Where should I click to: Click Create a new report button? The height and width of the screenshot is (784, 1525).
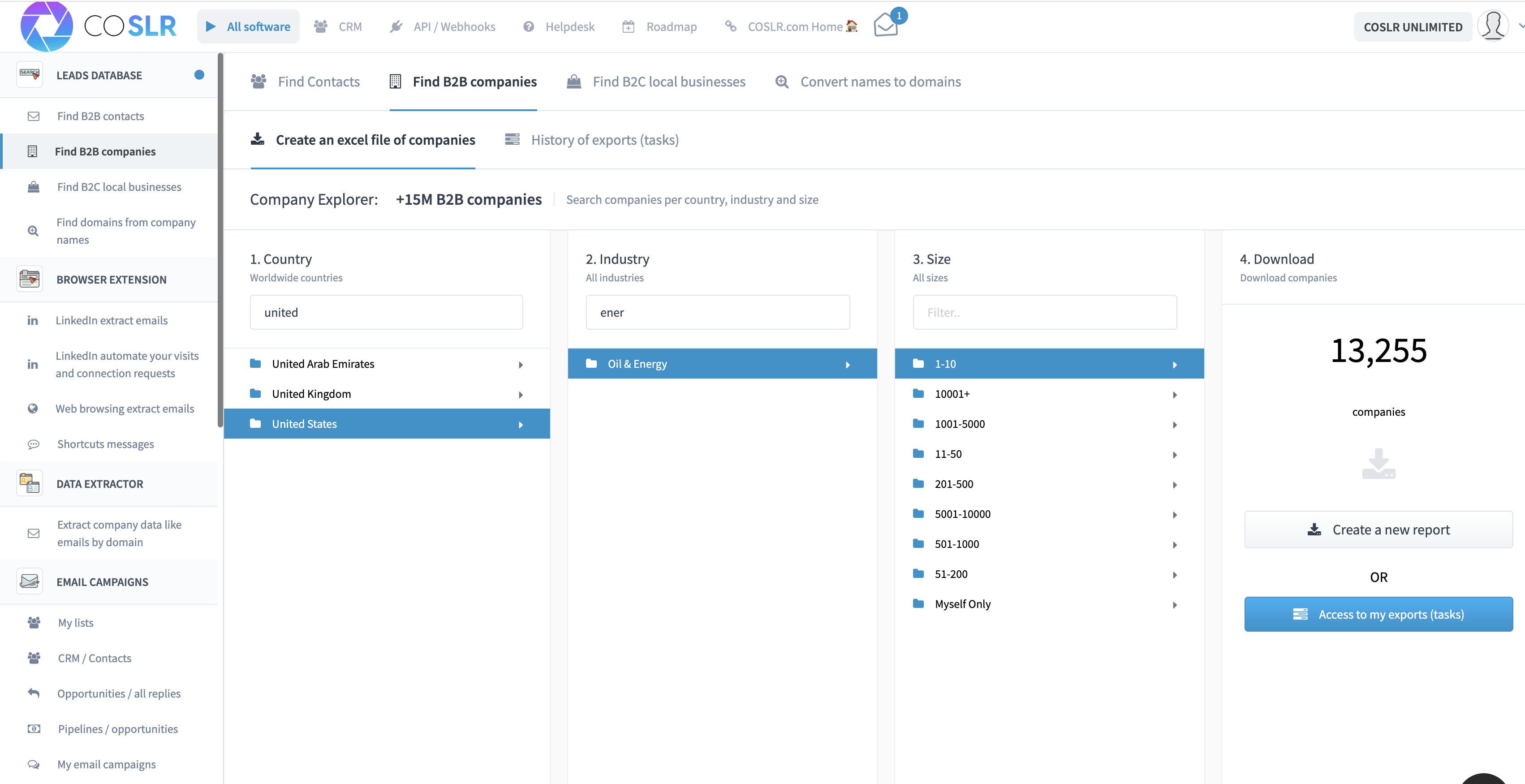tap(1378, 530)
